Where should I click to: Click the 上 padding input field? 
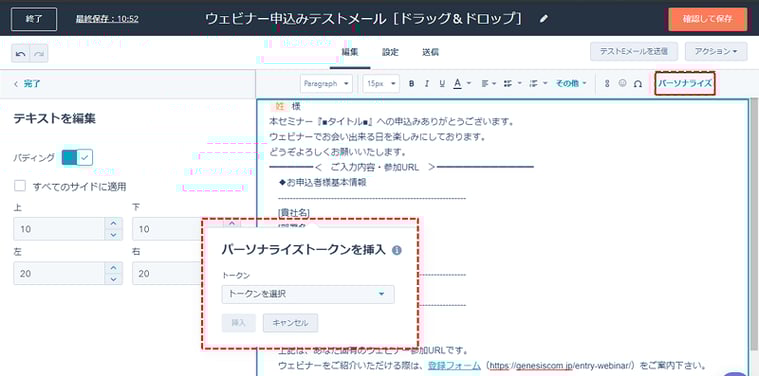point(59,229)
